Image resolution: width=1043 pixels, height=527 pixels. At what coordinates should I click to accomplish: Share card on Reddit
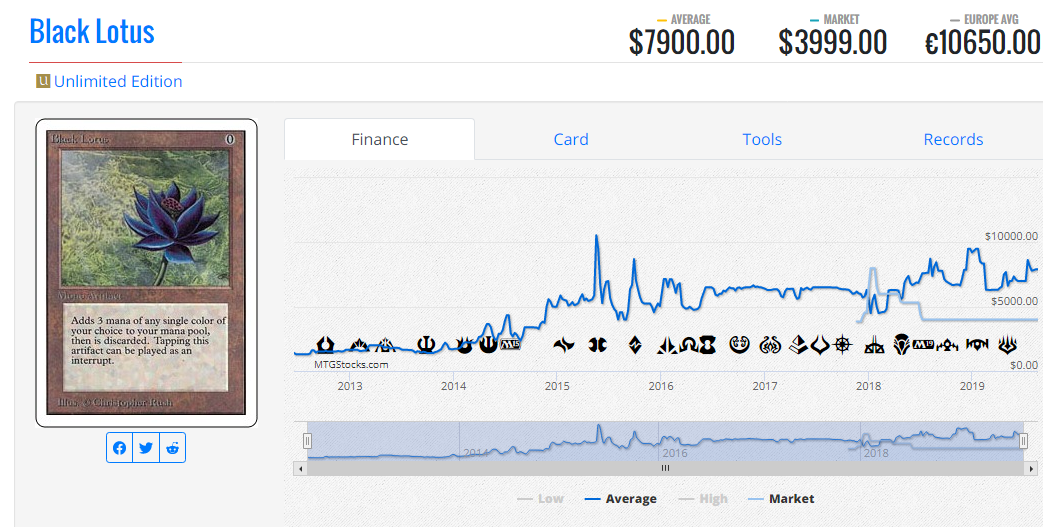tap(172, 448)
